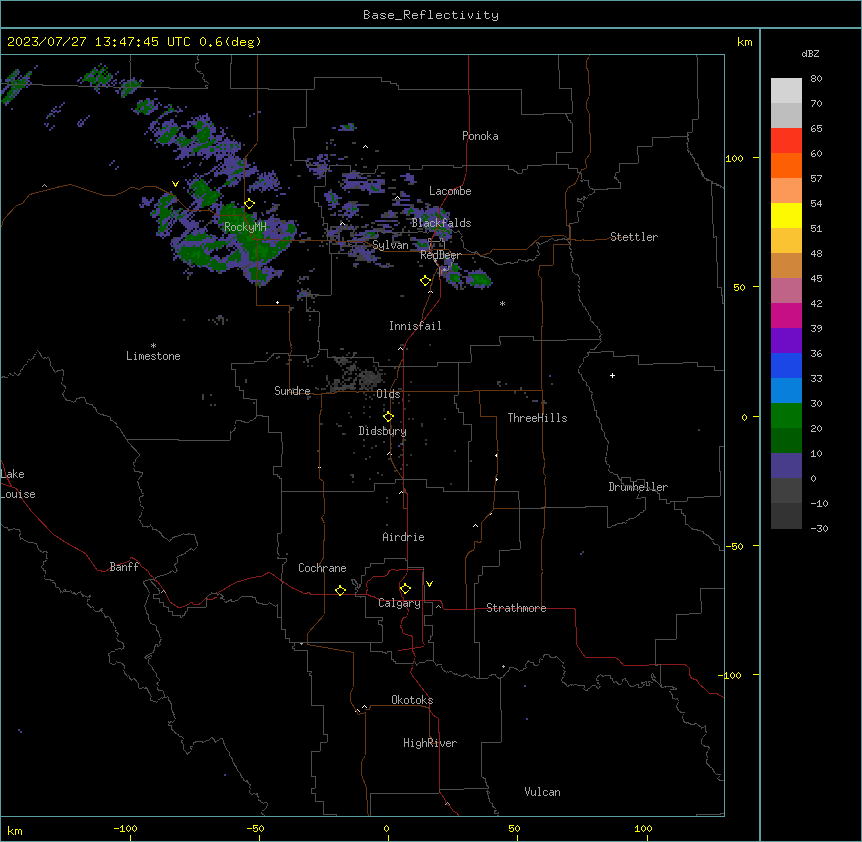Click the Ponoka city label

pos(480,136)
